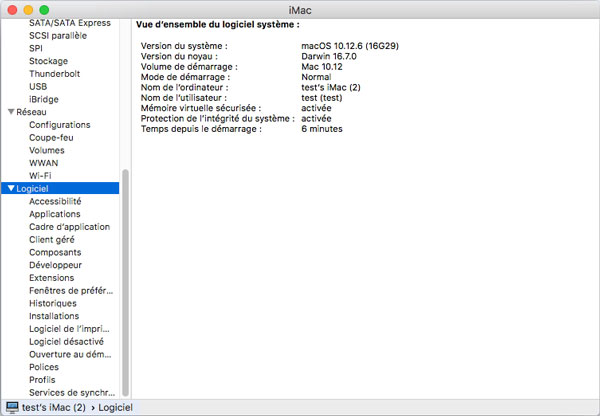Viewport: 600px width, 416px height.
Task: Click the computer icon in path bar
Action: (12, 407)
